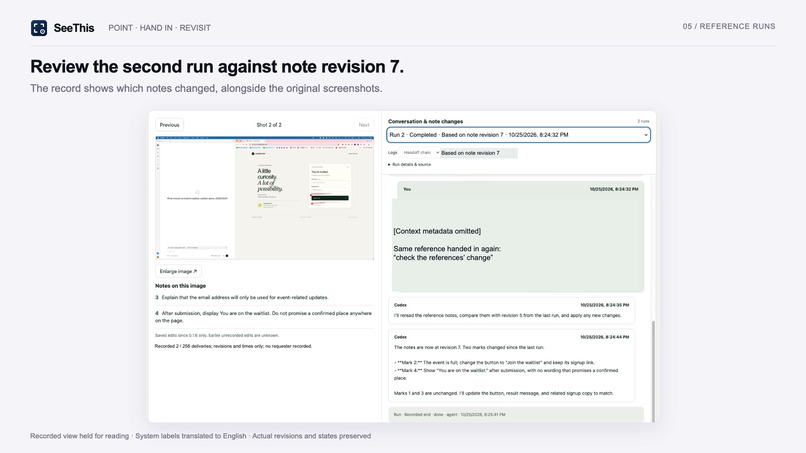Click the 'POINT · HAND IN · REVISIT' tagline
806x453 pixels.
(159, 28)
